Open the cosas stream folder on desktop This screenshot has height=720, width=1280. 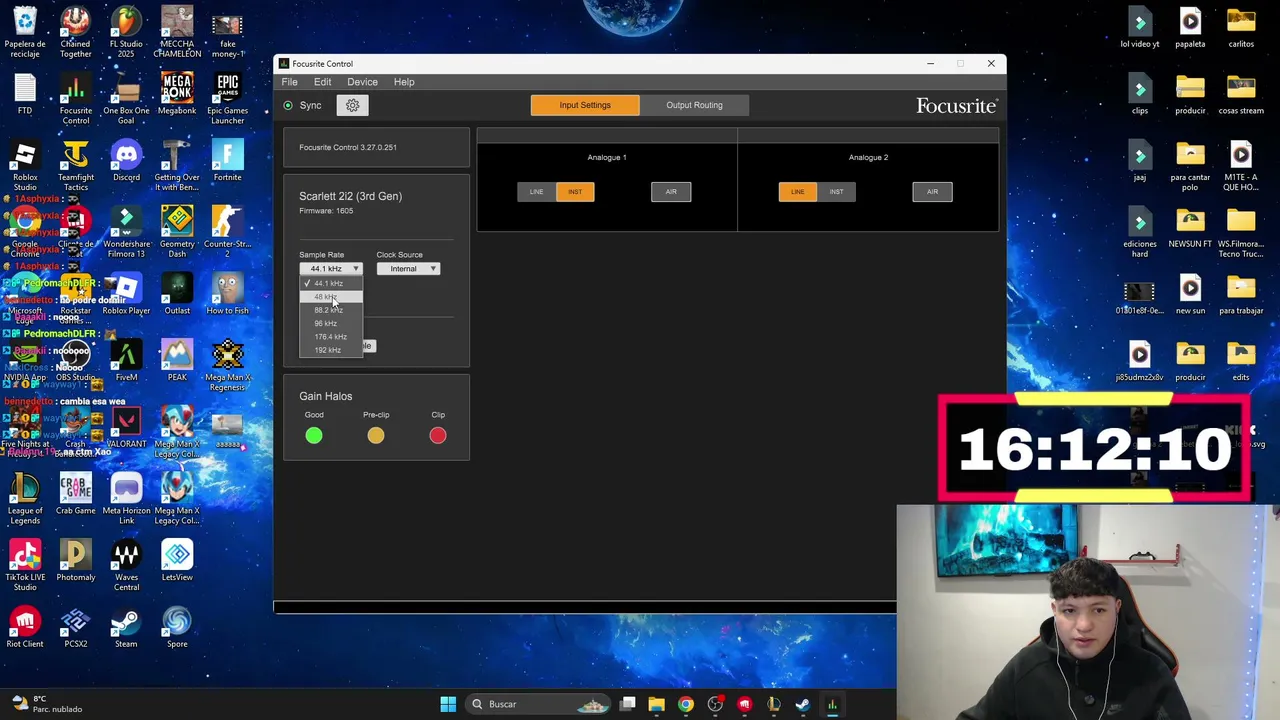(x=1241, y=94)
